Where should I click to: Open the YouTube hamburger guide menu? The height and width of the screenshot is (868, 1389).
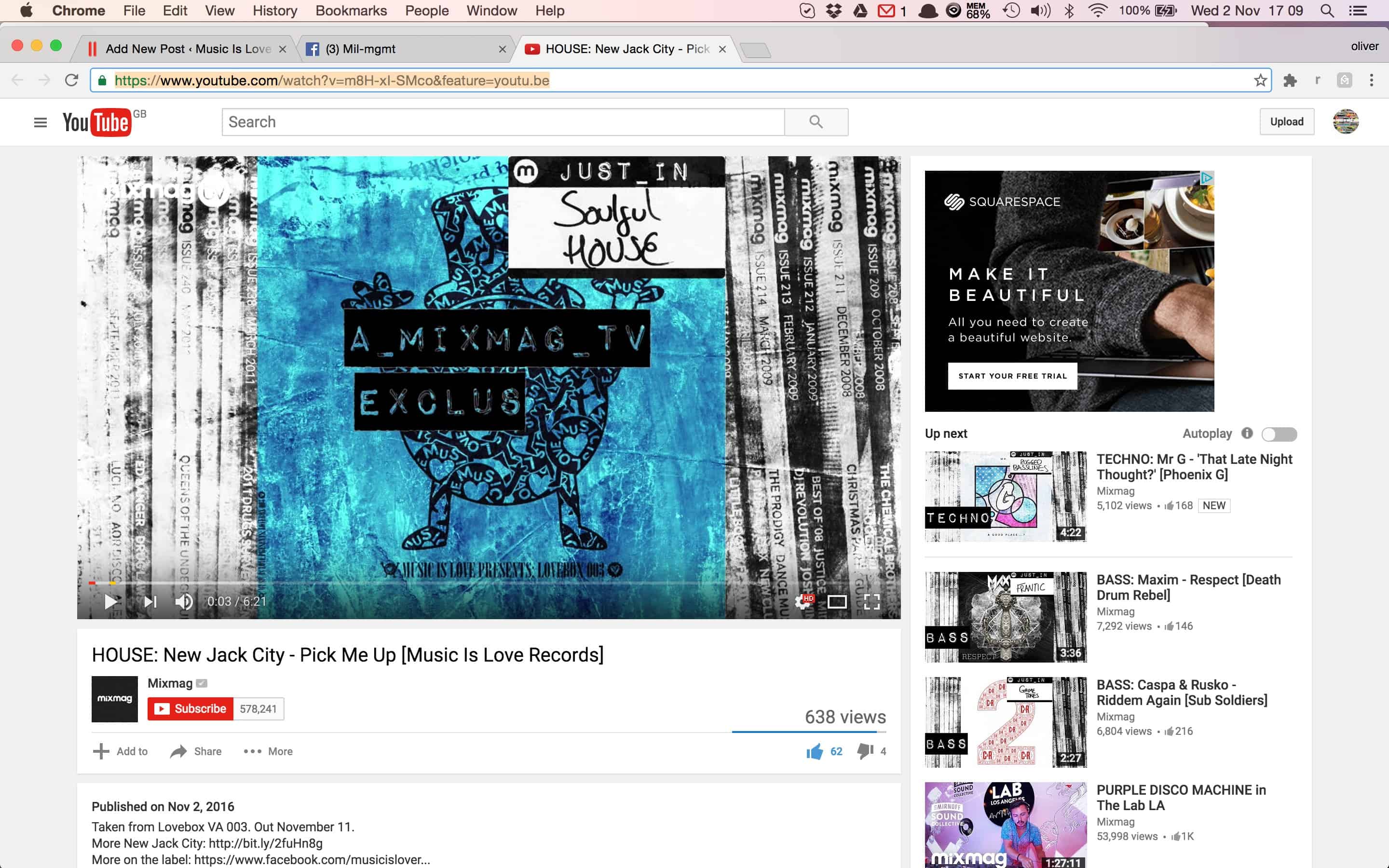[x=40, y=122]
